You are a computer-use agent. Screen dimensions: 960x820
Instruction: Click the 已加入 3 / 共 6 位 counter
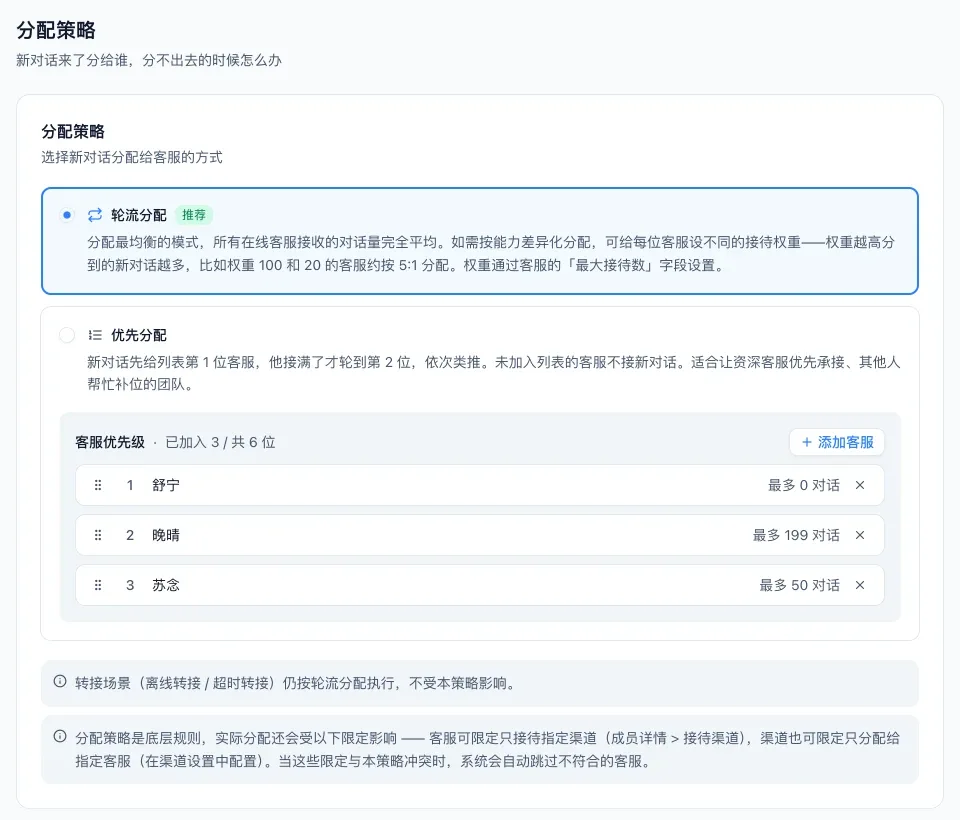pos(220,442)
